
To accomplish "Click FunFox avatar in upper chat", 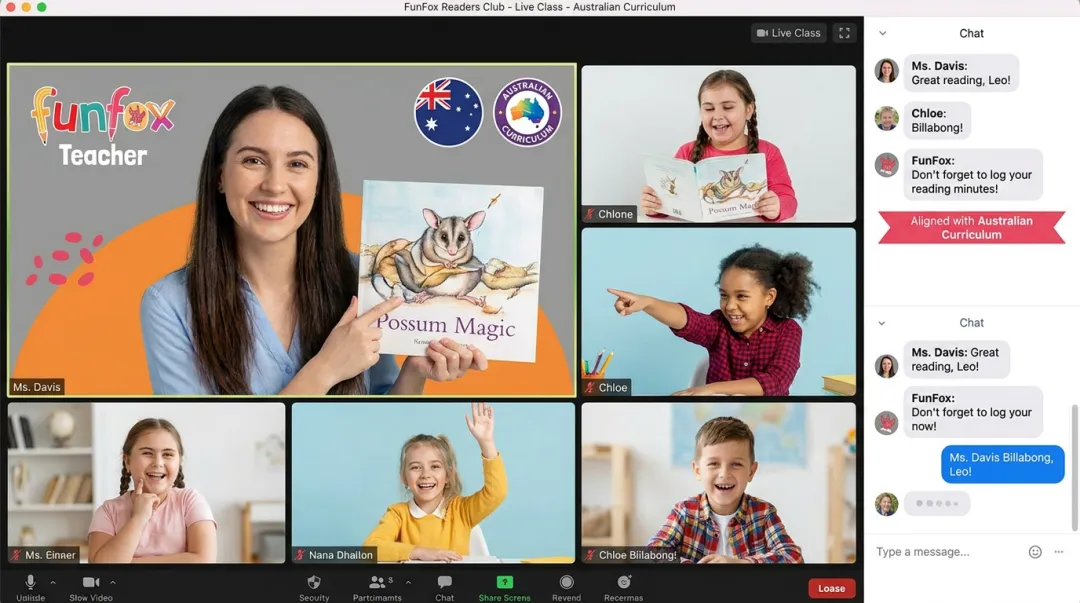I will point(886,165).
